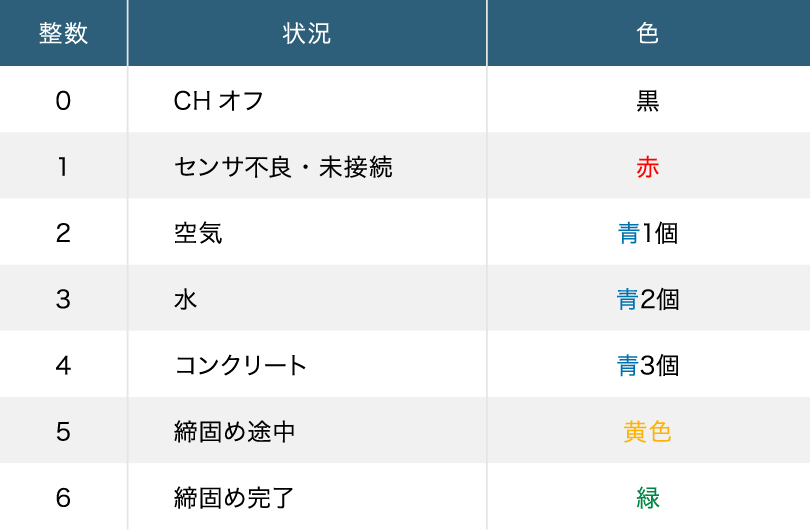This screenshot has width=810, height=530.
Task: Click the green 緑 color label
Action: 648,498
